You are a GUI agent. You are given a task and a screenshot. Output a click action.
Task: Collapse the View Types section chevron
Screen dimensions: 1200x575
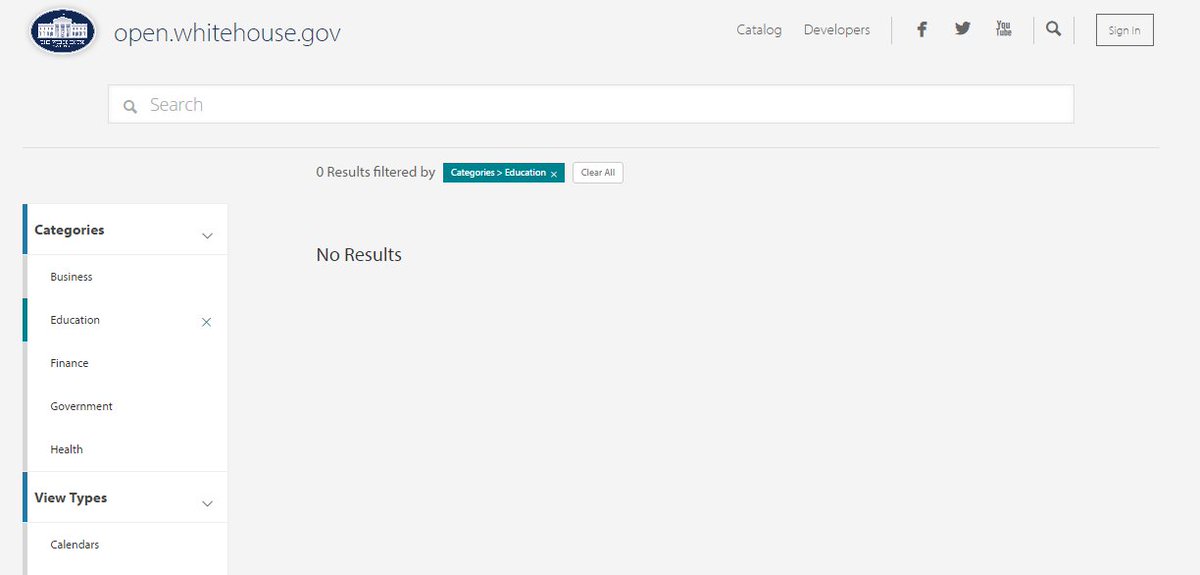point(207,504)
